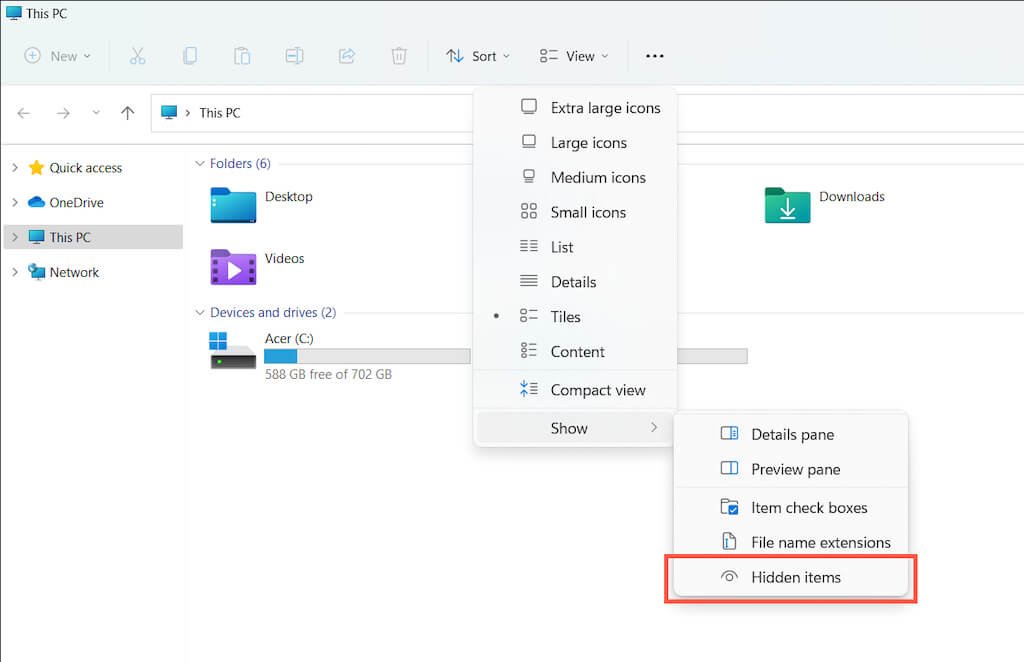The image size is (1024, 662).
Task: Click the Copy icon in toolbar
Action: point(190,56)
